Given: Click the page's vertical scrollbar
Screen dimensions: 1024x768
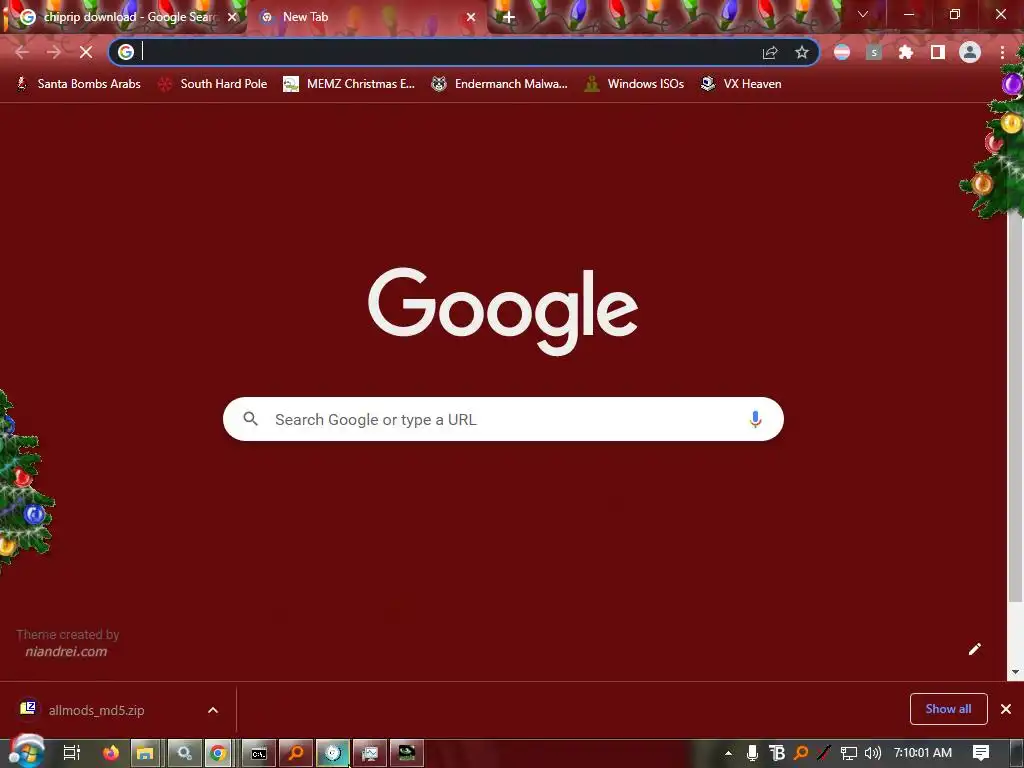Looking at the screenshot, I should pos(1015,405).
